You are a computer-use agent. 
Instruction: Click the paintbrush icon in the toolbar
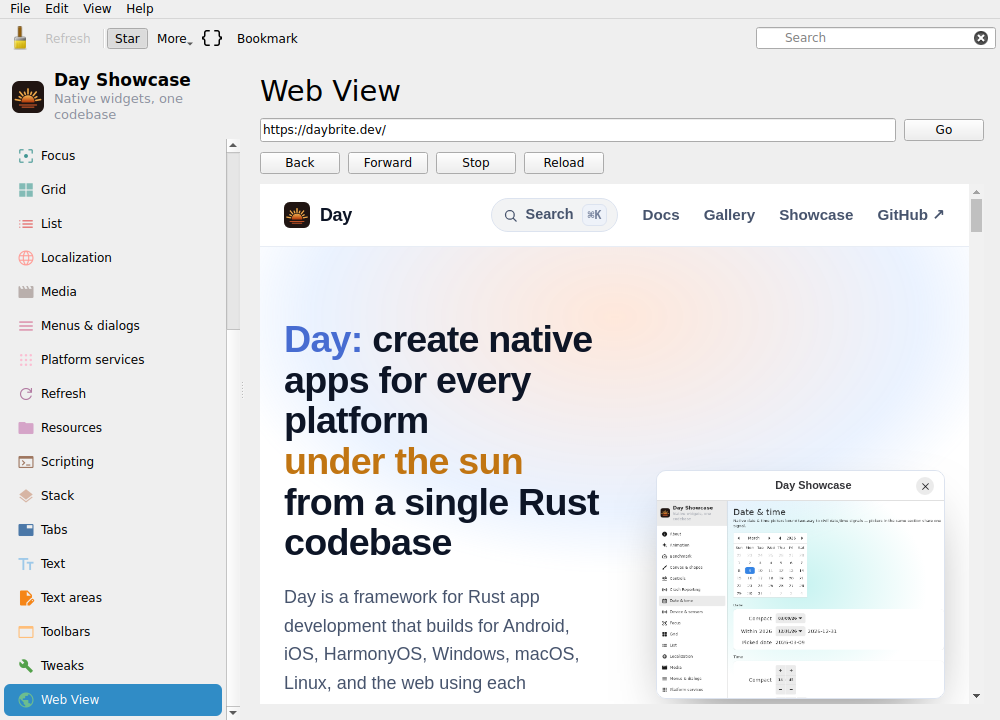[20, 38]
